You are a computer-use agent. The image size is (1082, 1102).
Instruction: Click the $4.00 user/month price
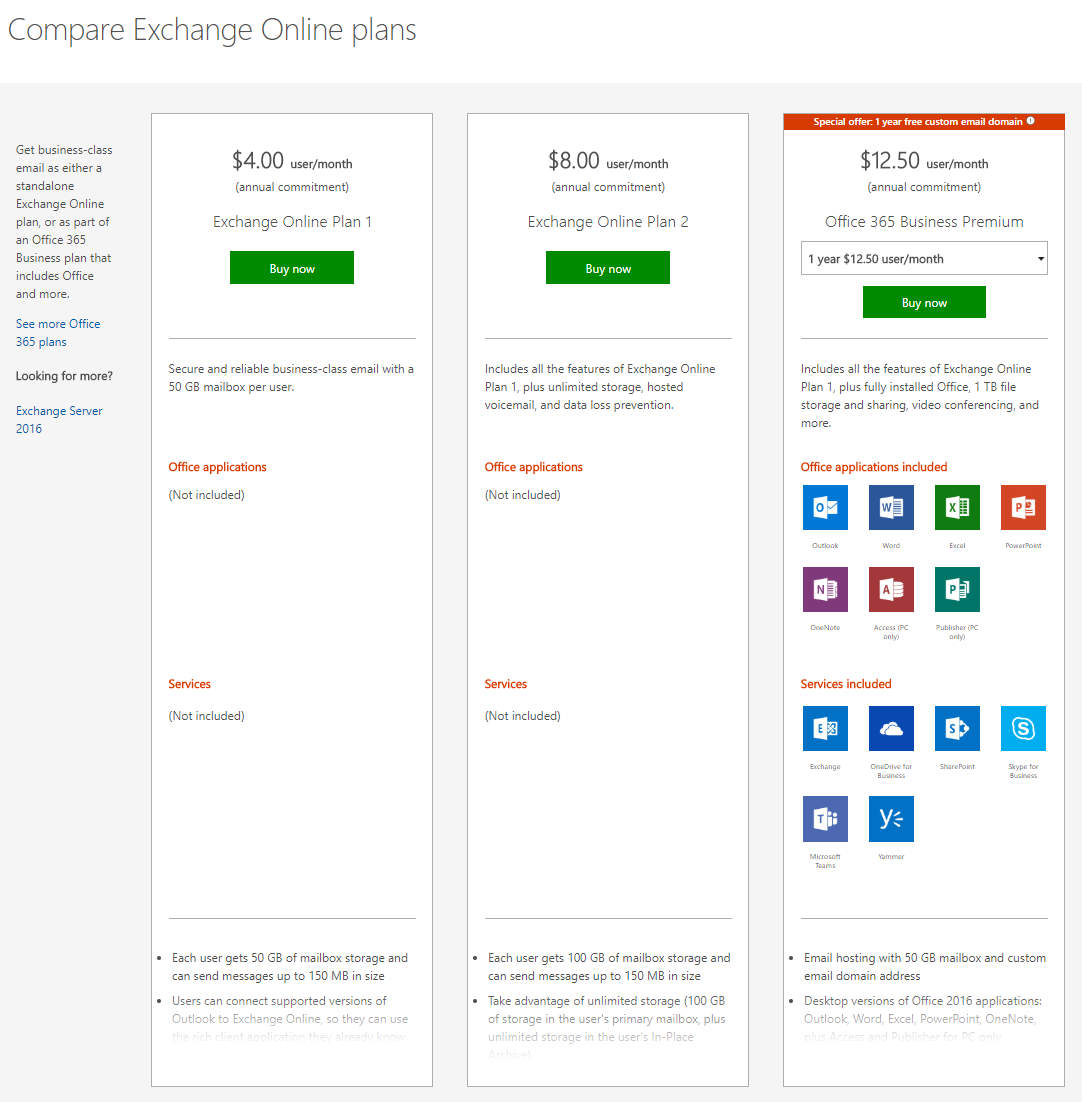coord(292,161)
